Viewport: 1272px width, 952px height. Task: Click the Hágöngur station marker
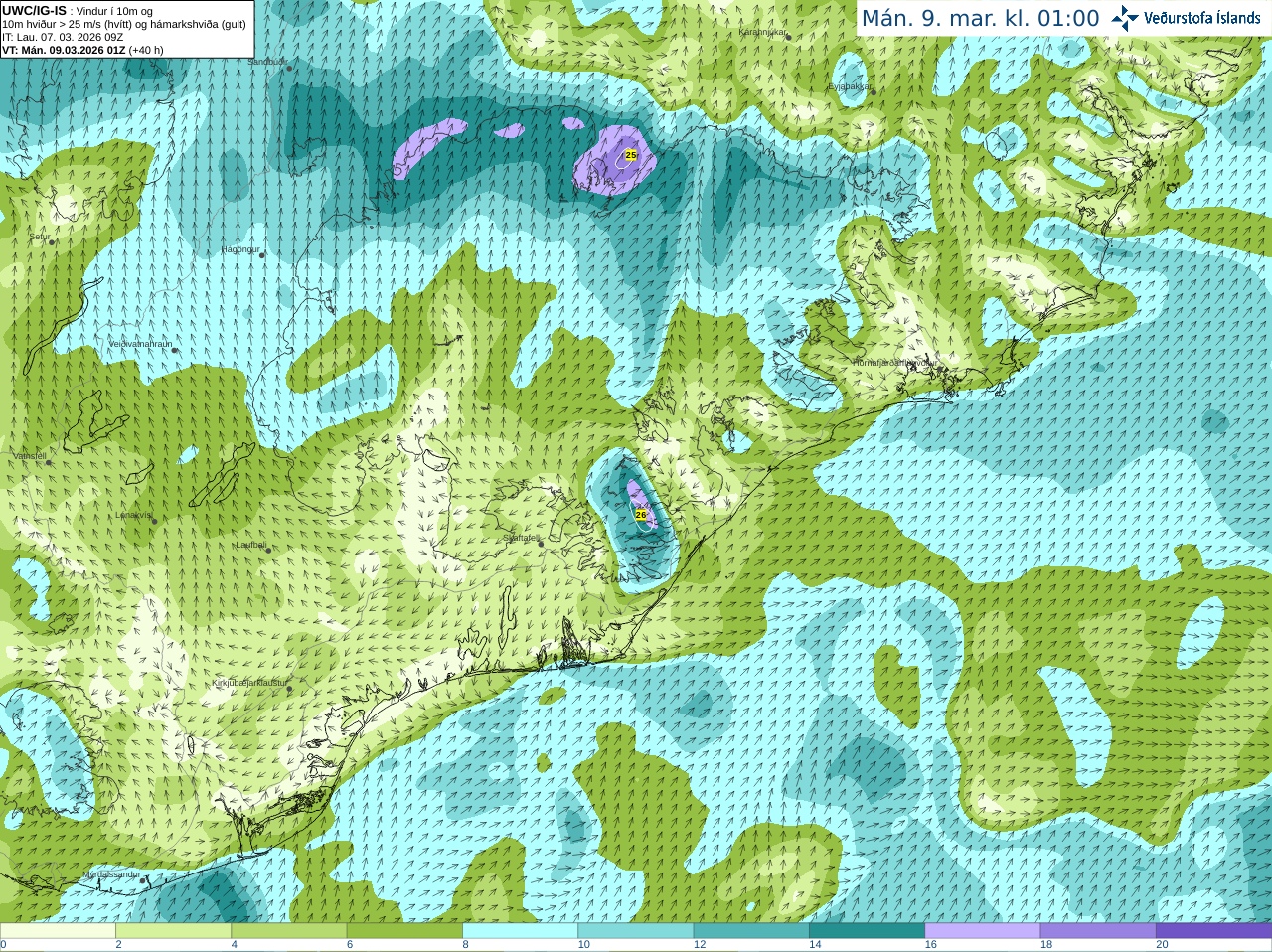click(262, 255)
